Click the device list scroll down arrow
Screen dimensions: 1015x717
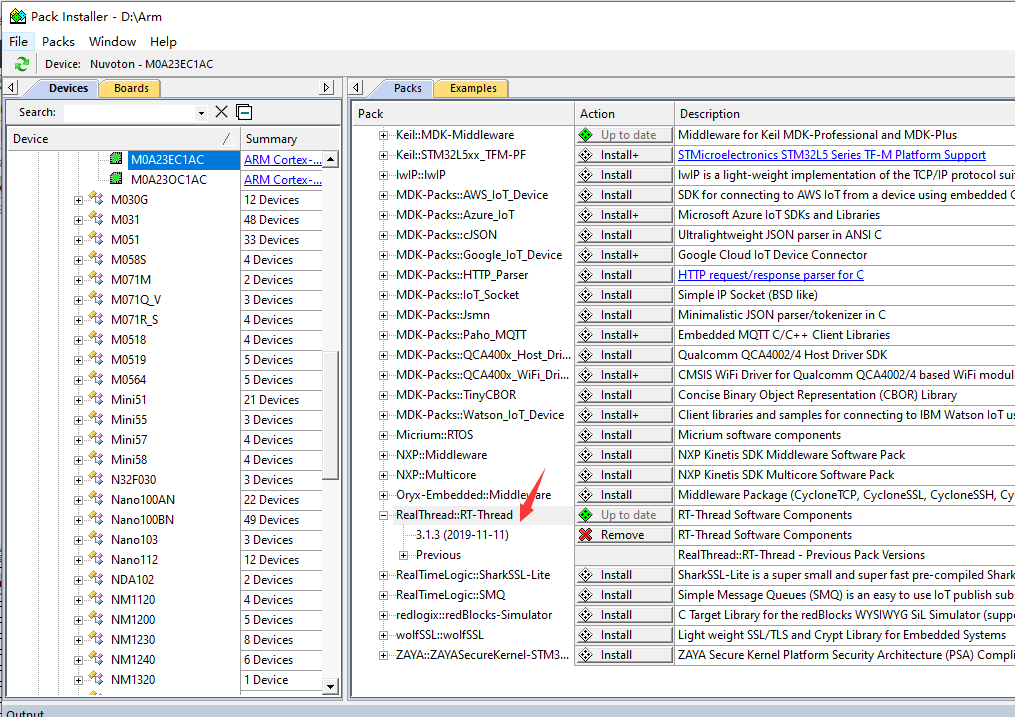click(x=331, y=686)
